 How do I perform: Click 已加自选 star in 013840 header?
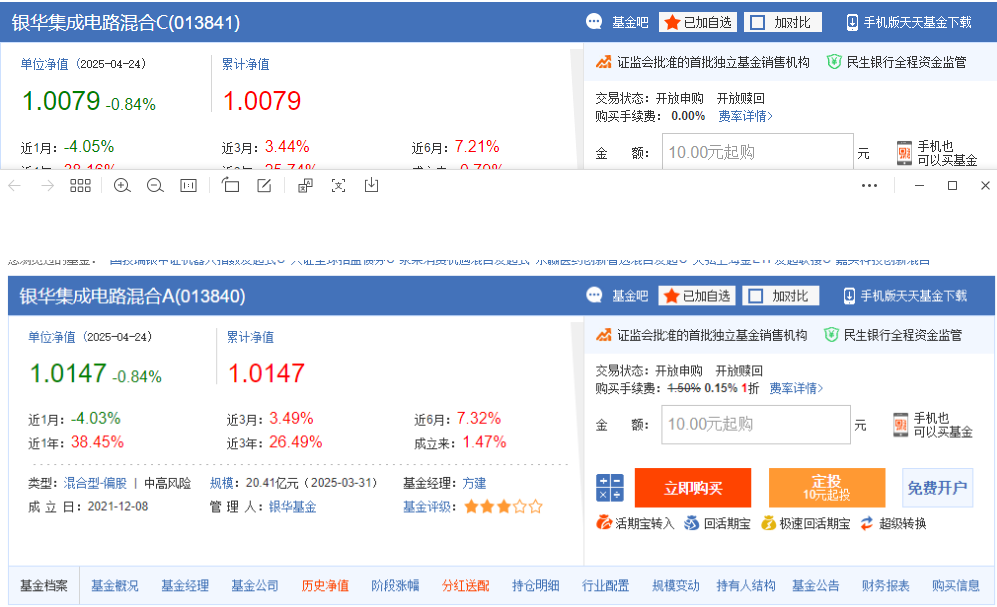point(697,296)
